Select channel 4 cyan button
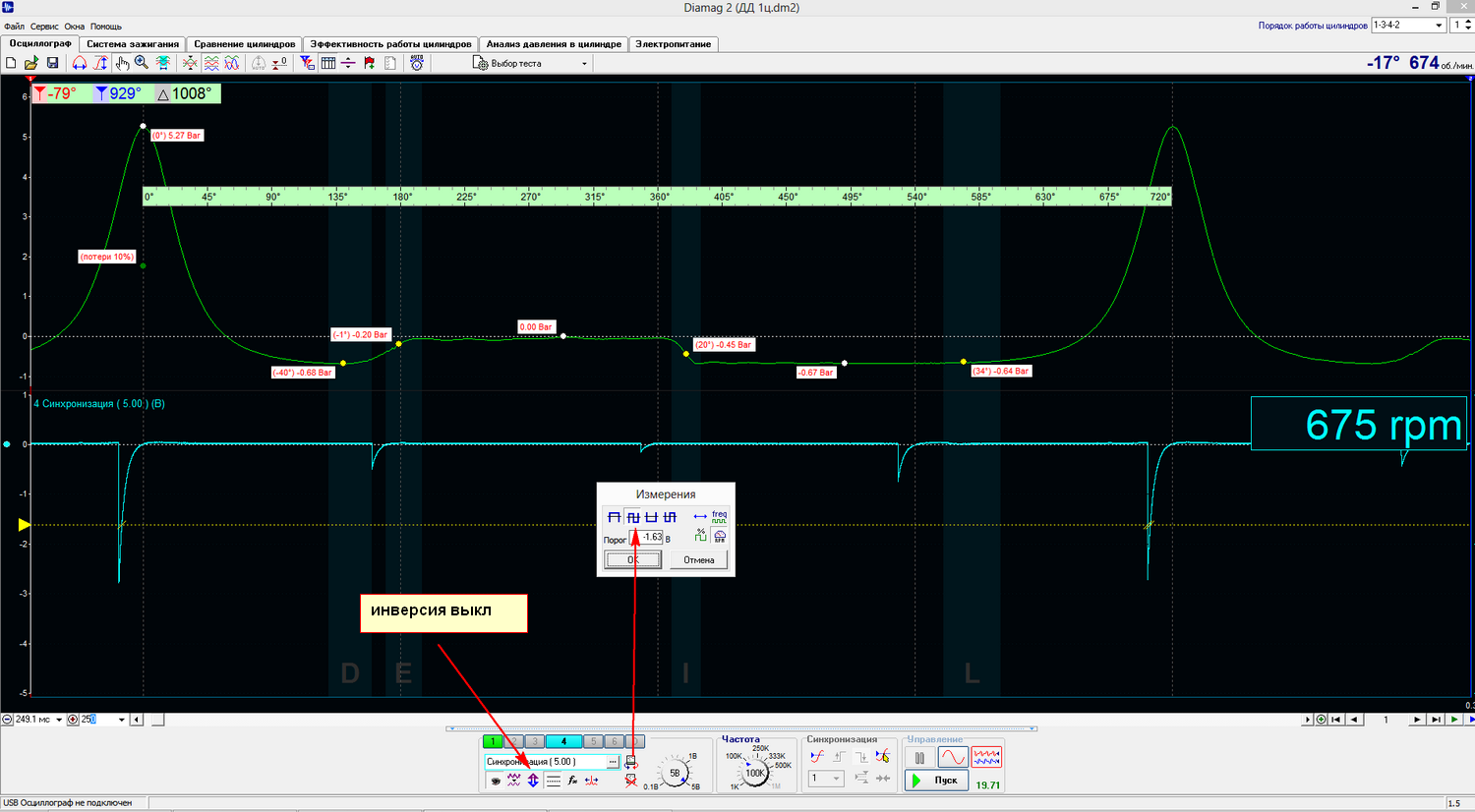Image resolution: width=1475 pixels, height=812 pixels. [x=563, y=741]
